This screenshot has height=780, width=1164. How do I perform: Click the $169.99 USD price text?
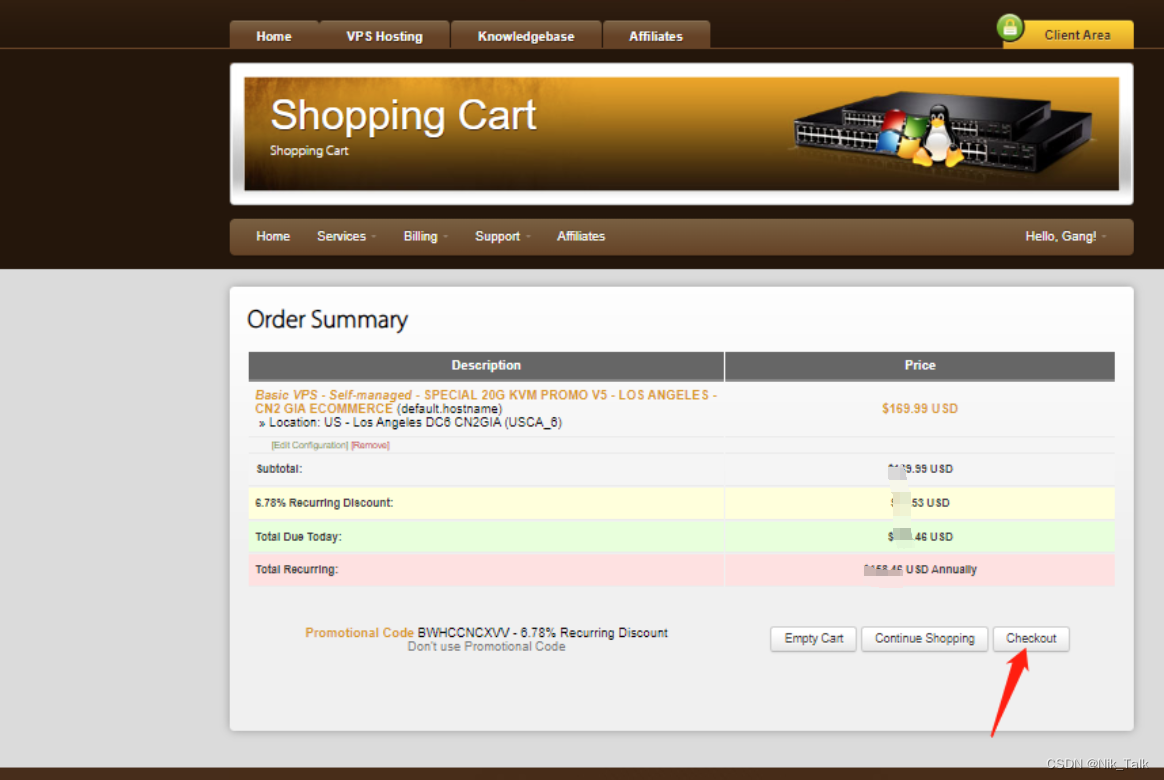919,408
